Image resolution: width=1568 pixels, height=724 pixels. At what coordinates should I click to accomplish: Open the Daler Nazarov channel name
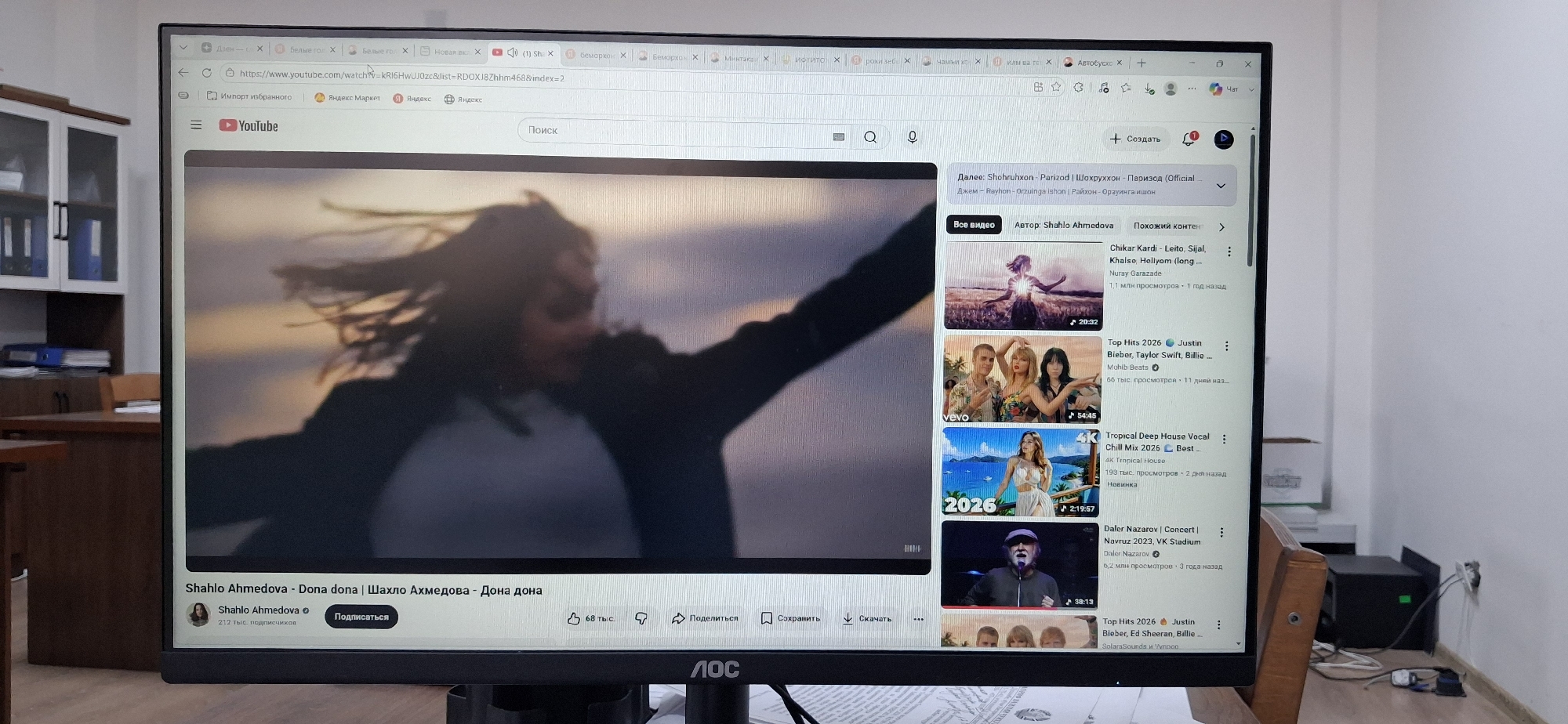(x=1127, y=554)
